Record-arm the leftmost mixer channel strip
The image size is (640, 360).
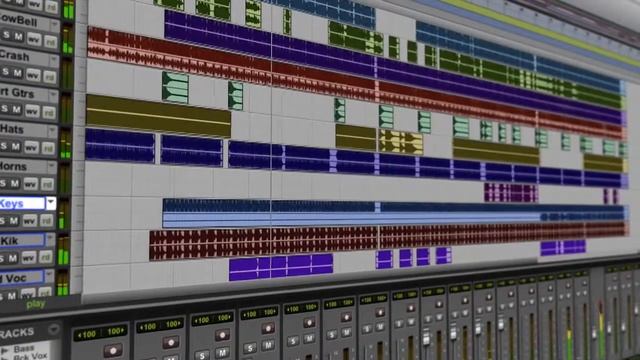[x=113, y=350]
